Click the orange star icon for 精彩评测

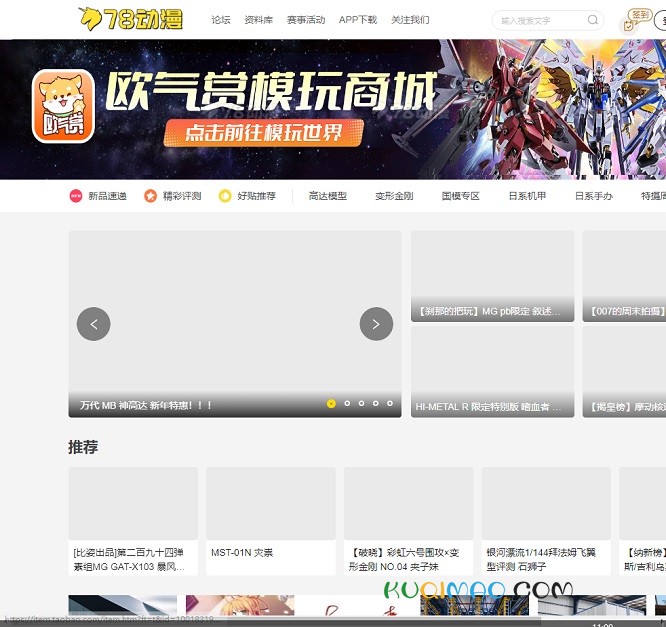coord(150,196)
